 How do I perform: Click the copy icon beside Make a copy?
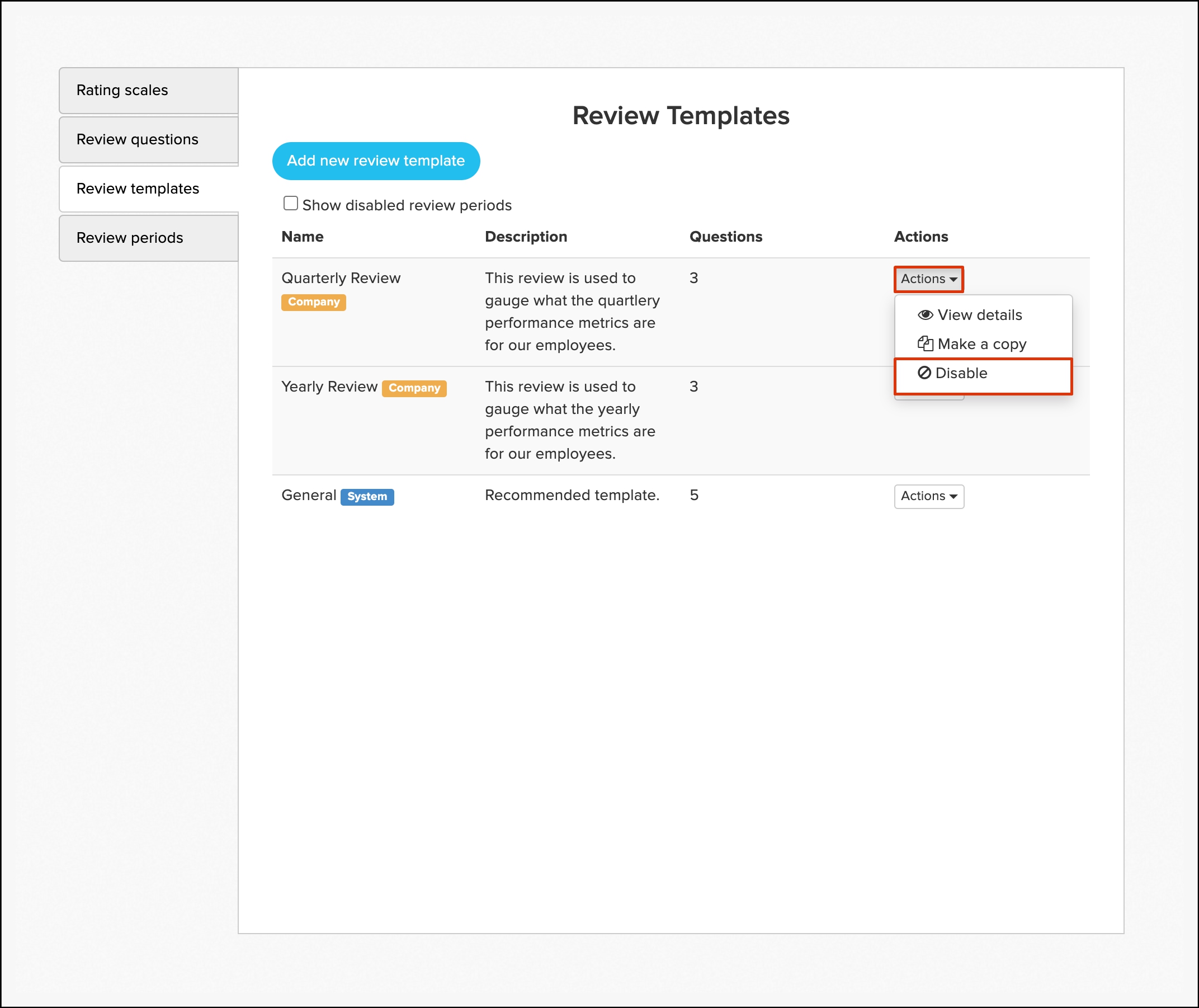tap(925, 344)
